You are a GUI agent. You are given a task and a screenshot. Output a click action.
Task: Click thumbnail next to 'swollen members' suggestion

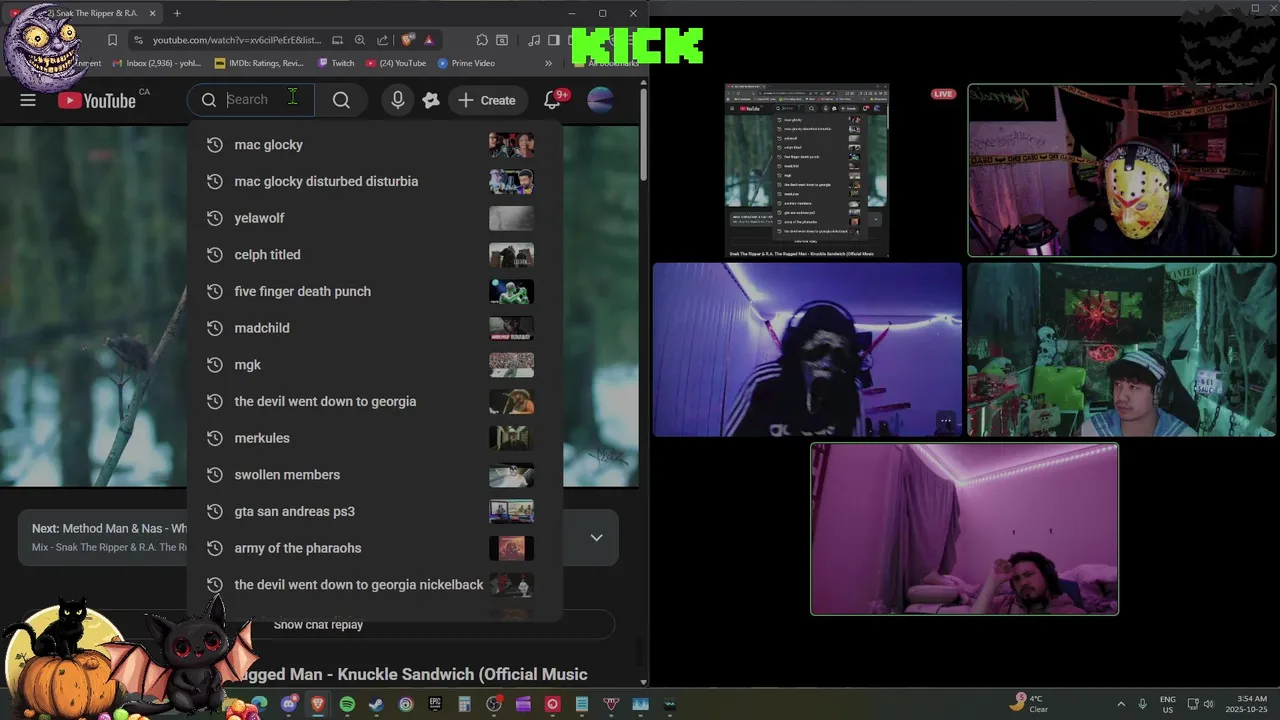point(511,475)
